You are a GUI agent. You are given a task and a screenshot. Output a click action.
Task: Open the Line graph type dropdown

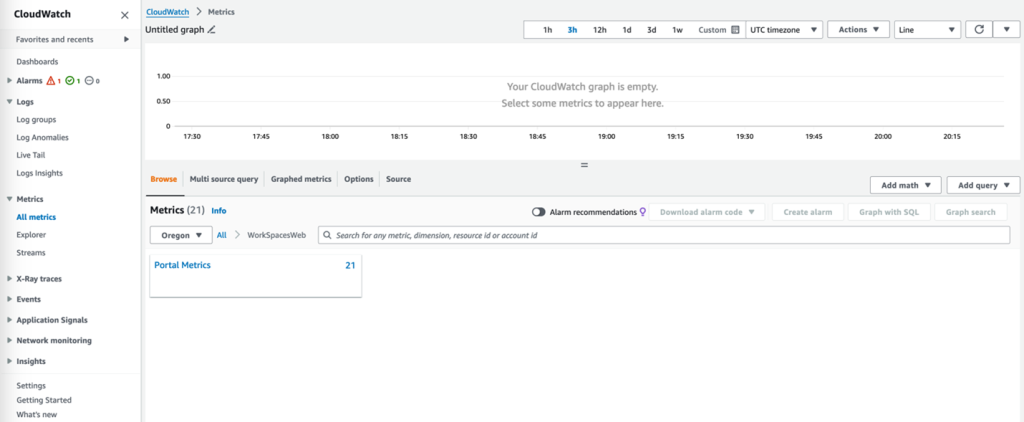click(928, 29)
